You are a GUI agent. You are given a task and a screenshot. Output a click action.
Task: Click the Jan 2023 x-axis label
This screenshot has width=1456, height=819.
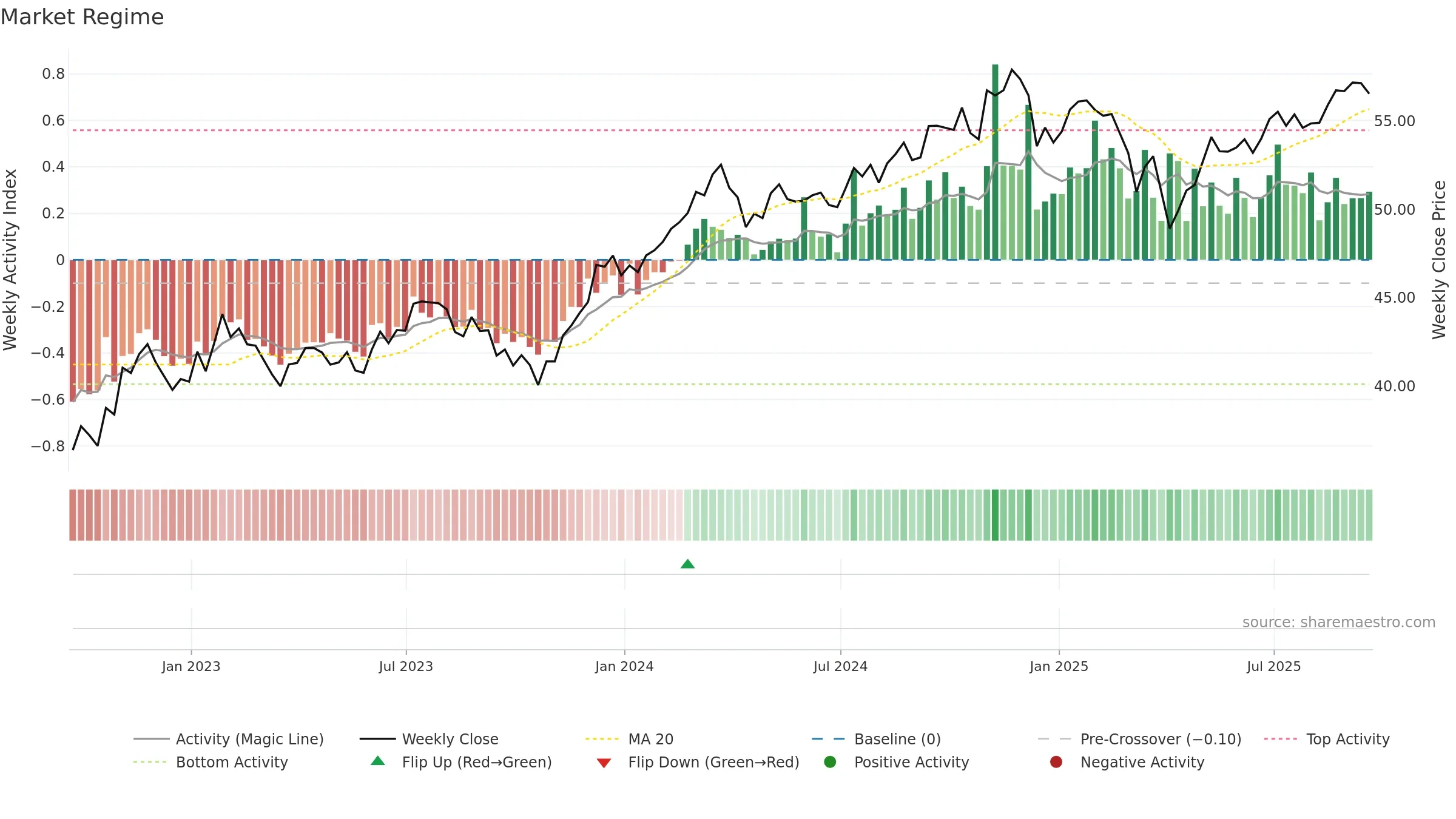click(x=191, y=666)
